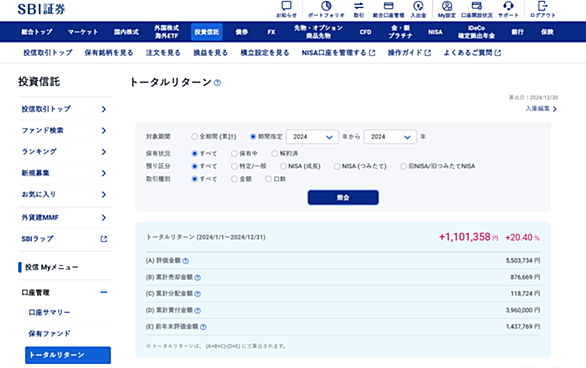Open the お知らせ notifications icon
Screen dimensions: 586x368
pyautogui.click(x=286, y=6)
